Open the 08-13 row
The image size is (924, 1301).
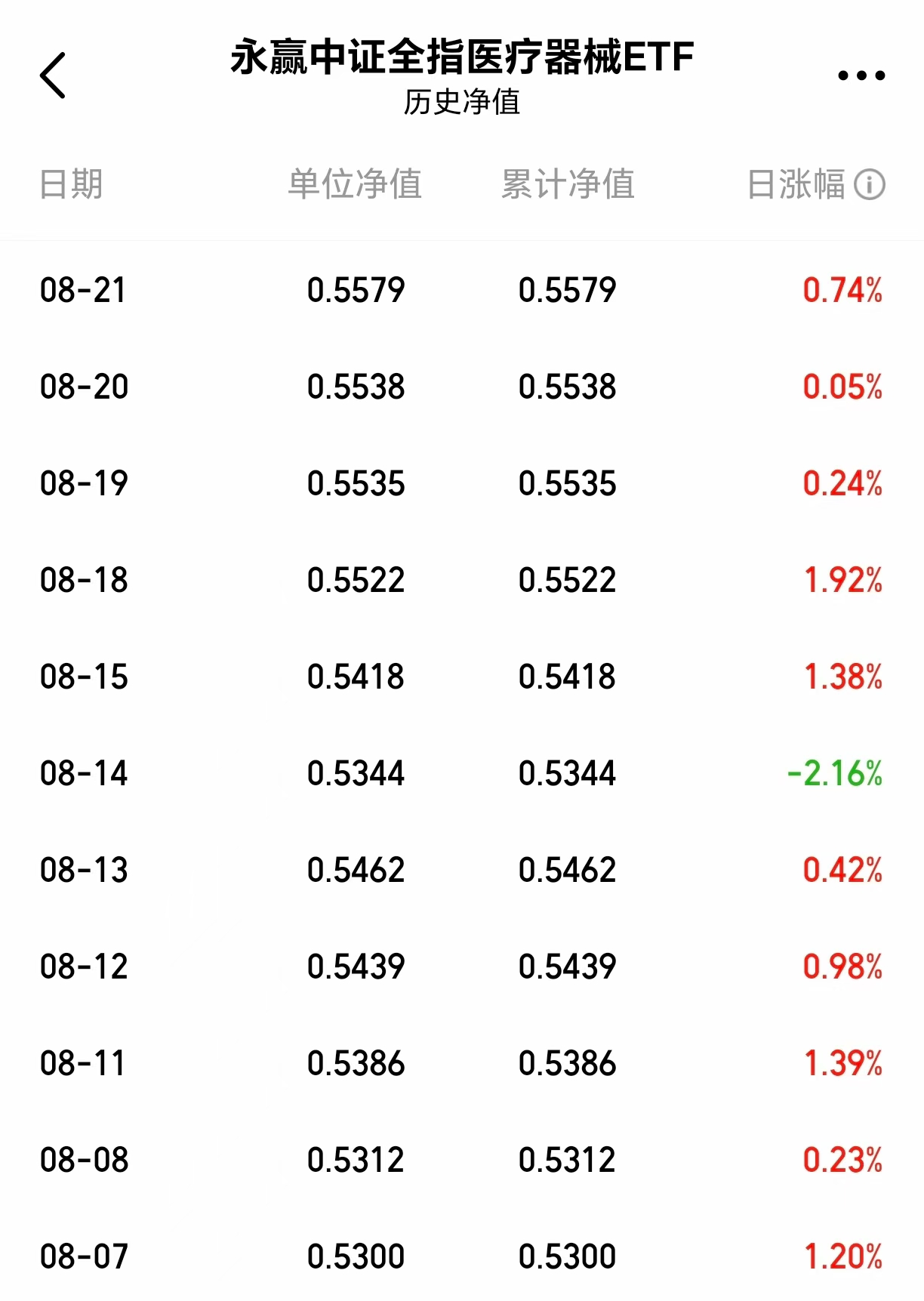(x=462, y=870)
